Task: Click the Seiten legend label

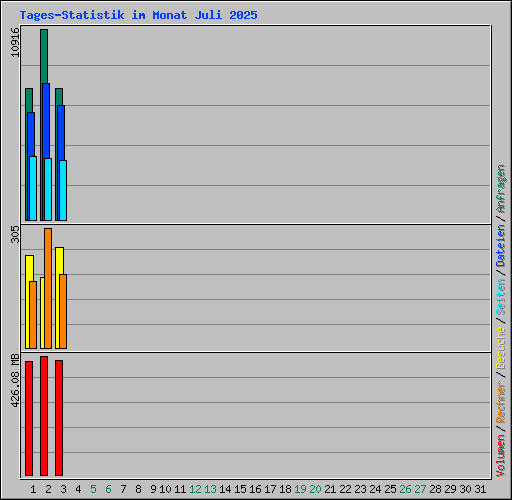Action: [x=501, y=297]
